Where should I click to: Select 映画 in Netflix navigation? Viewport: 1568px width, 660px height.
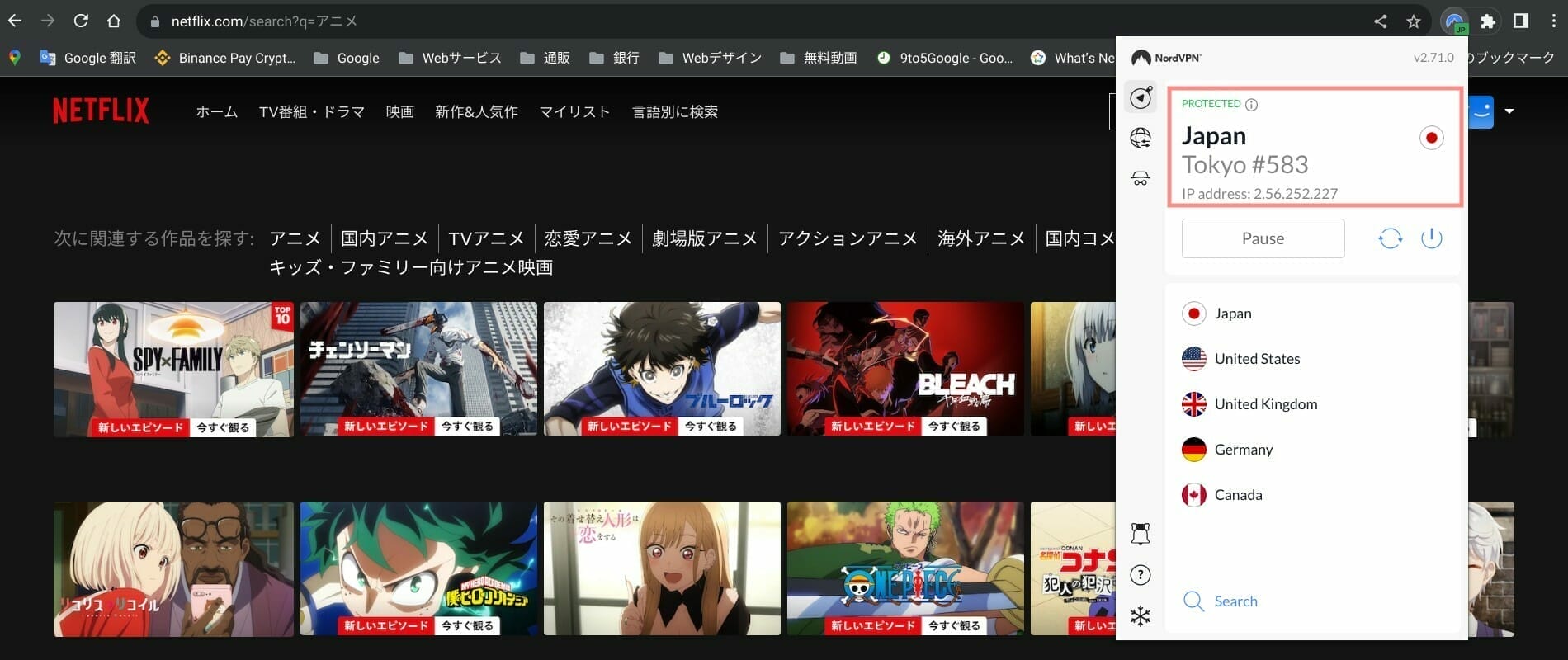[400, 111]
